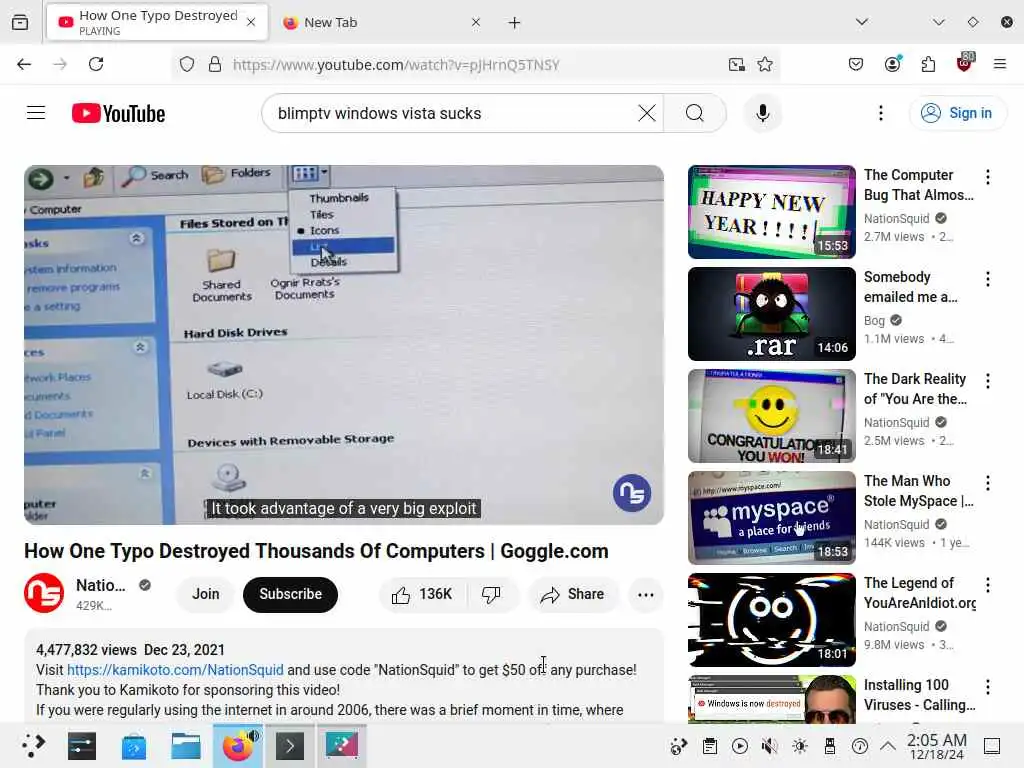Open the NationSquid channel avatar
This screenshot has width=1024, height=768.
pos(44,593)
